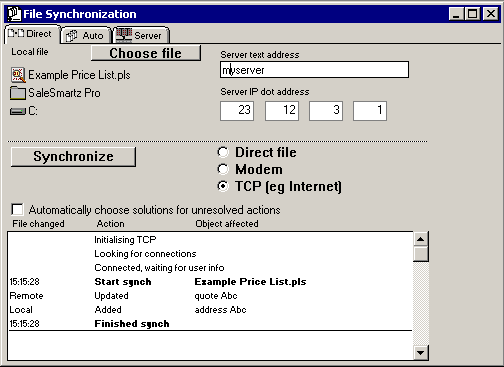Open the Server tab
The height and width of the screenshot is (367, 504).
click(x=141, y=35)
